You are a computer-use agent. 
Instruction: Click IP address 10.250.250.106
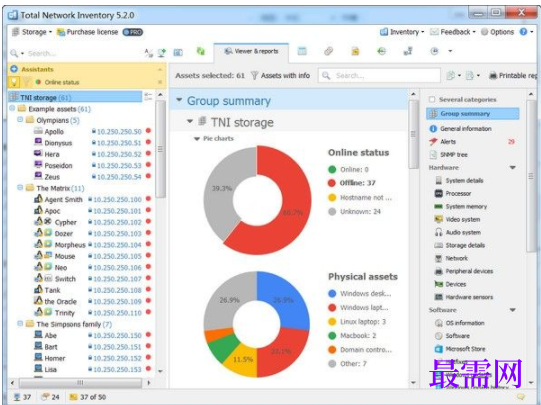tap(117, 267)
